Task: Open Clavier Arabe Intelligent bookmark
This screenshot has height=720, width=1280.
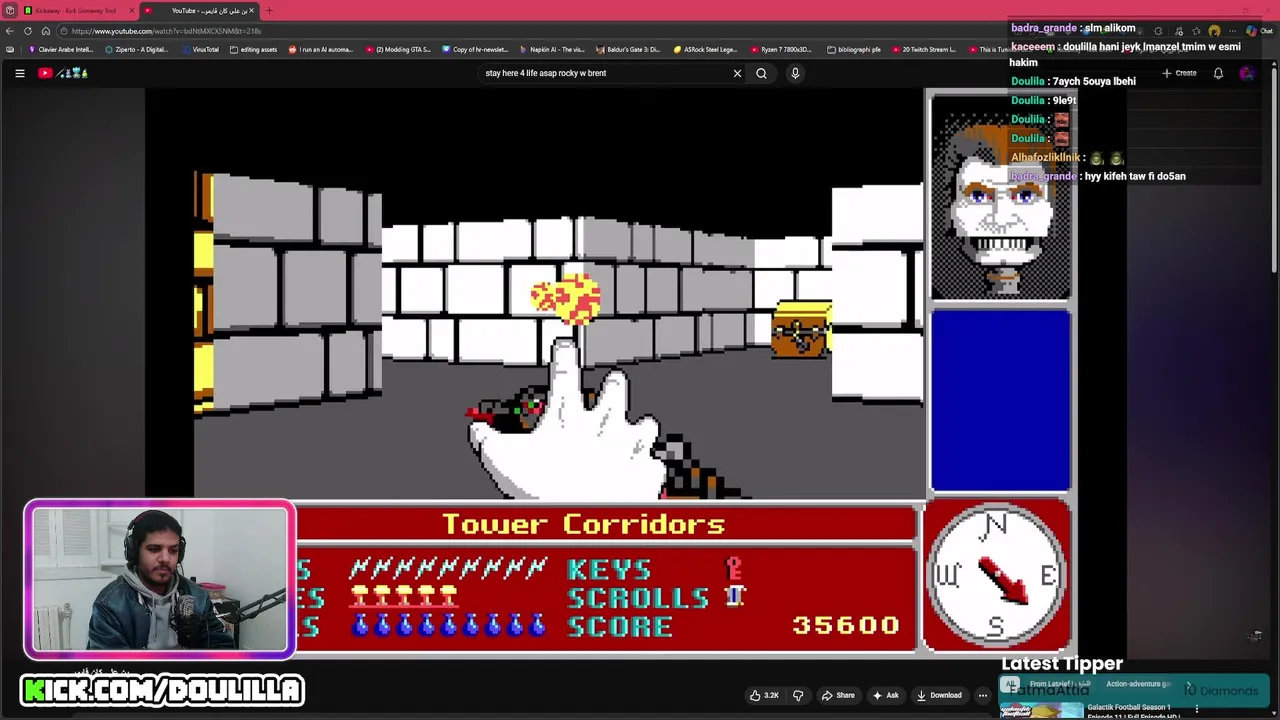Action: click(x=61, y=49)
